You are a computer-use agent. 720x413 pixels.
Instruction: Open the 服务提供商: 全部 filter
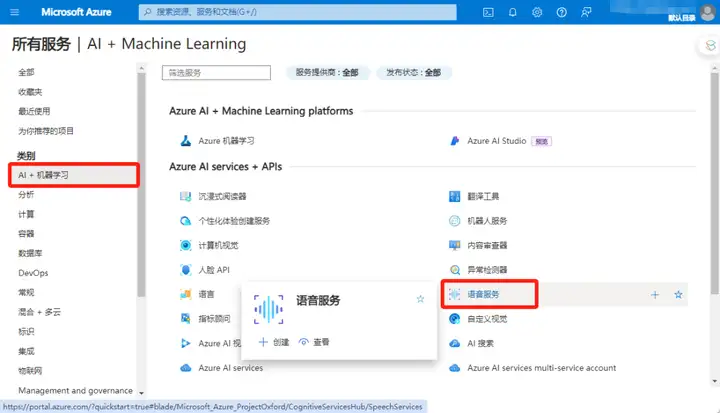click(x=327, y=73)
